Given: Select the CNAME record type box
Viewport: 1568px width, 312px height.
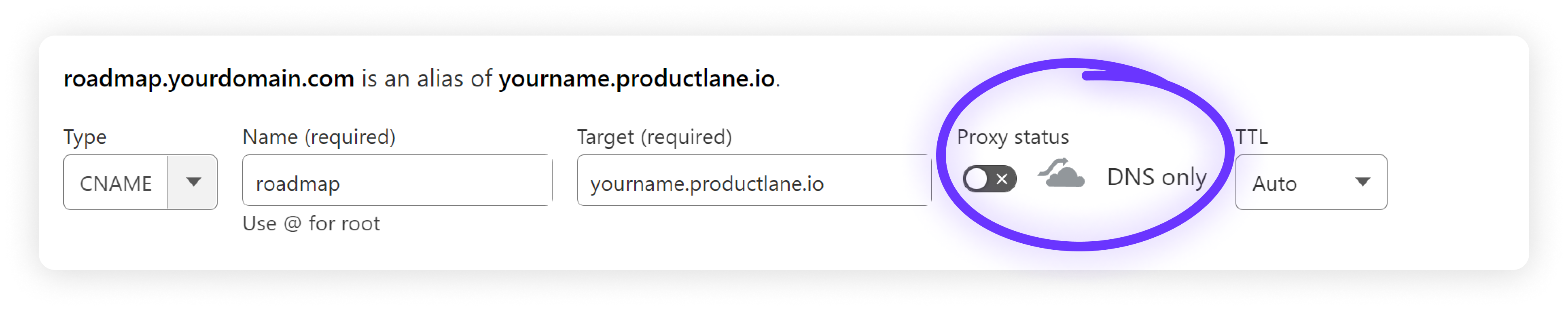Looking at the screenshot, I should coord(116,183).
